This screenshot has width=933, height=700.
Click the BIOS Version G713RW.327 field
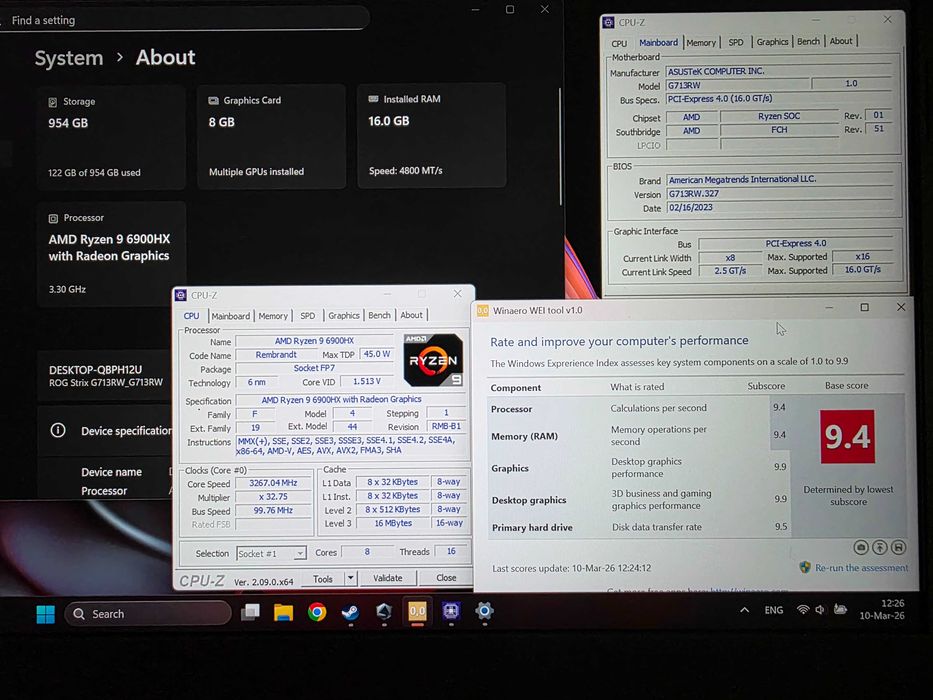coord(779,193)
